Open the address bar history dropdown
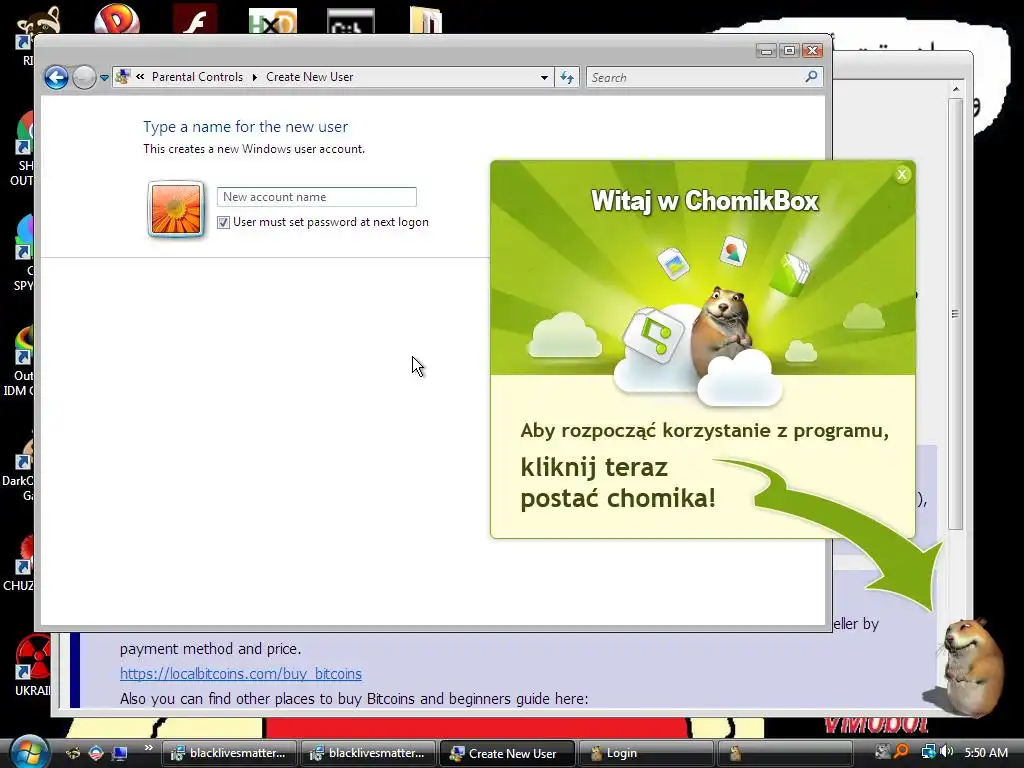 click(x=544, y=78)
